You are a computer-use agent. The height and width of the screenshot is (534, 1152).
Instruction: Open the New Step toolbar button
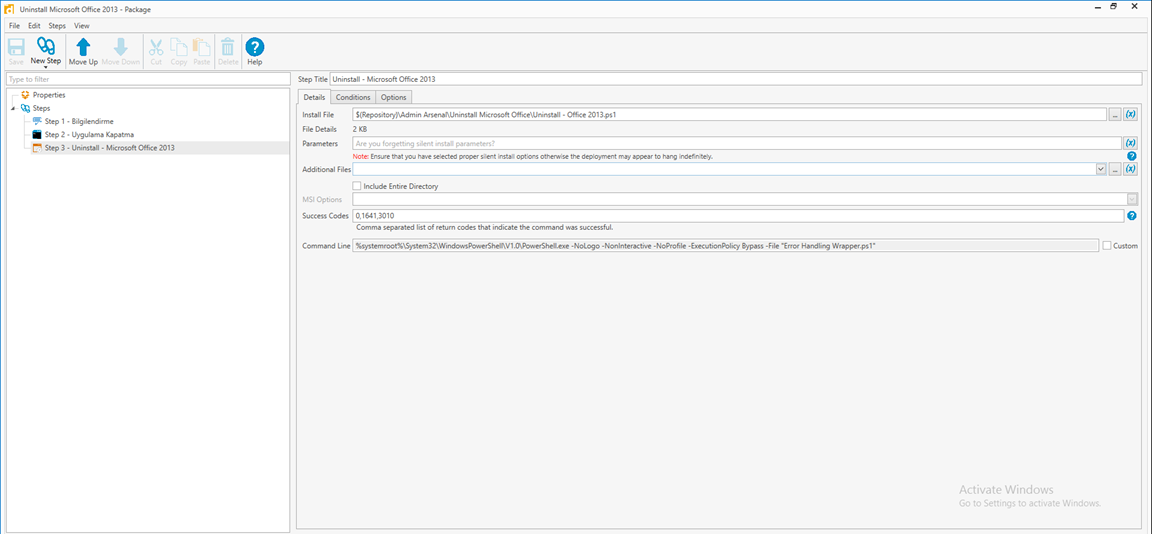pos(46,51)
